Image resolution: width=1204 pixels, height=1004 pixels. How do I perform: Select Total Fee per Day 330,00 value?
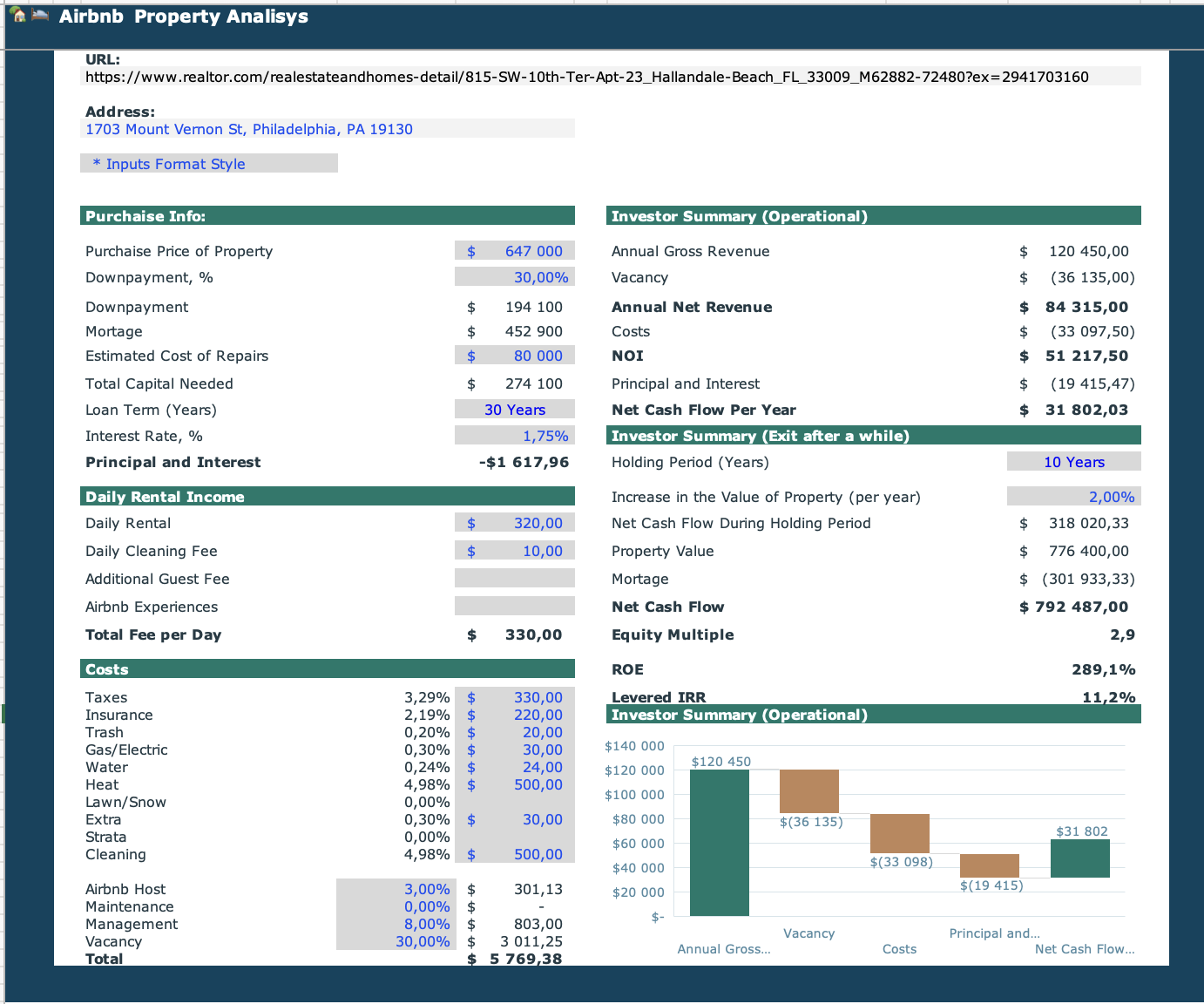tap(515, 634)
